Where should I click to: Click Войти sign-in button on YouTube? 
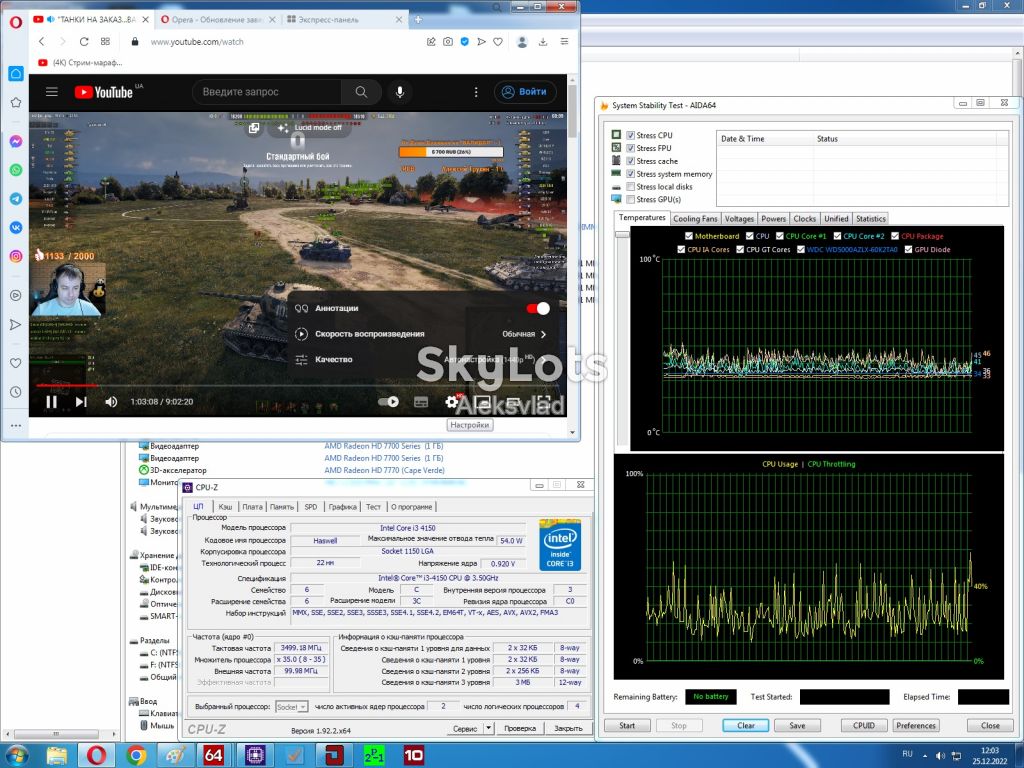(525, 92)
